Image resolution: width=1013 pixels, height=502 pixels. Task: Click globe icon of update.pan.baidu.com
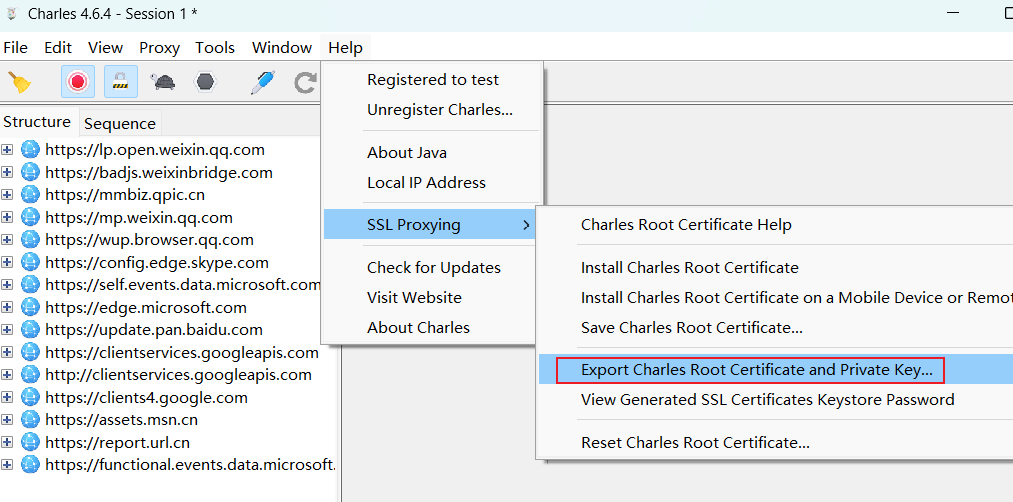30,329
